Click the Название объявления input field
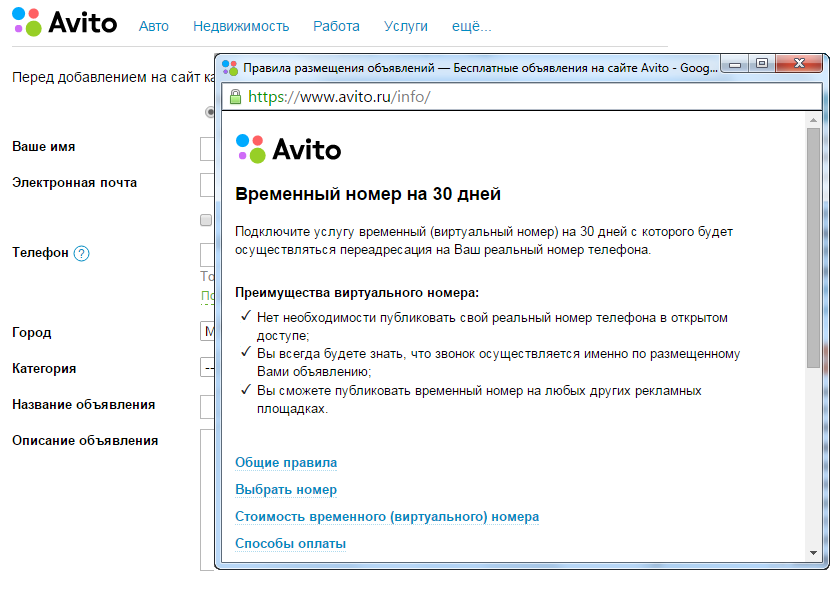This screenshot has width=835, height=590. pyautogui.click(x=207, y=407)
